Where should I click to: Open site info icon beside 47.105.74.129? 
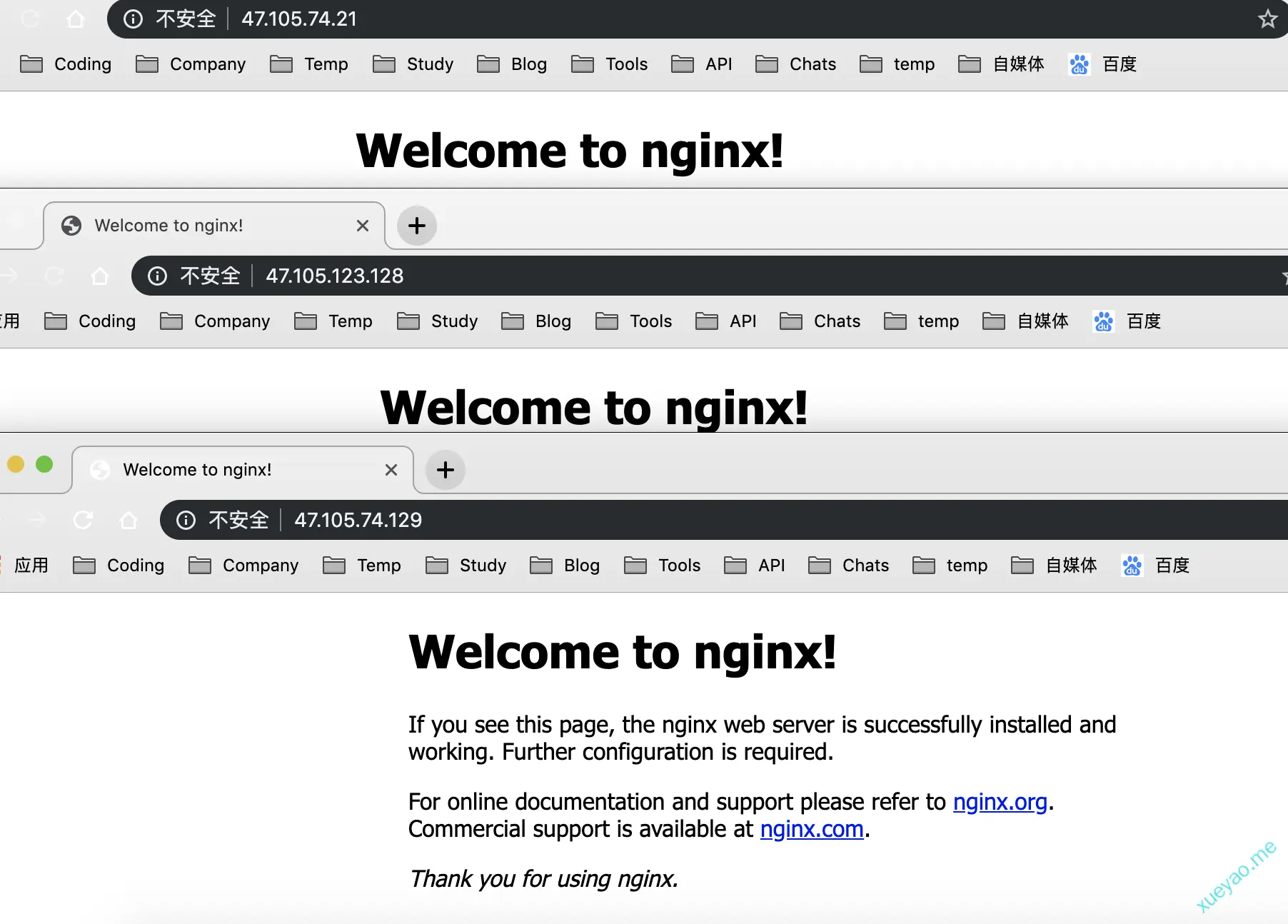click(186, 521)
